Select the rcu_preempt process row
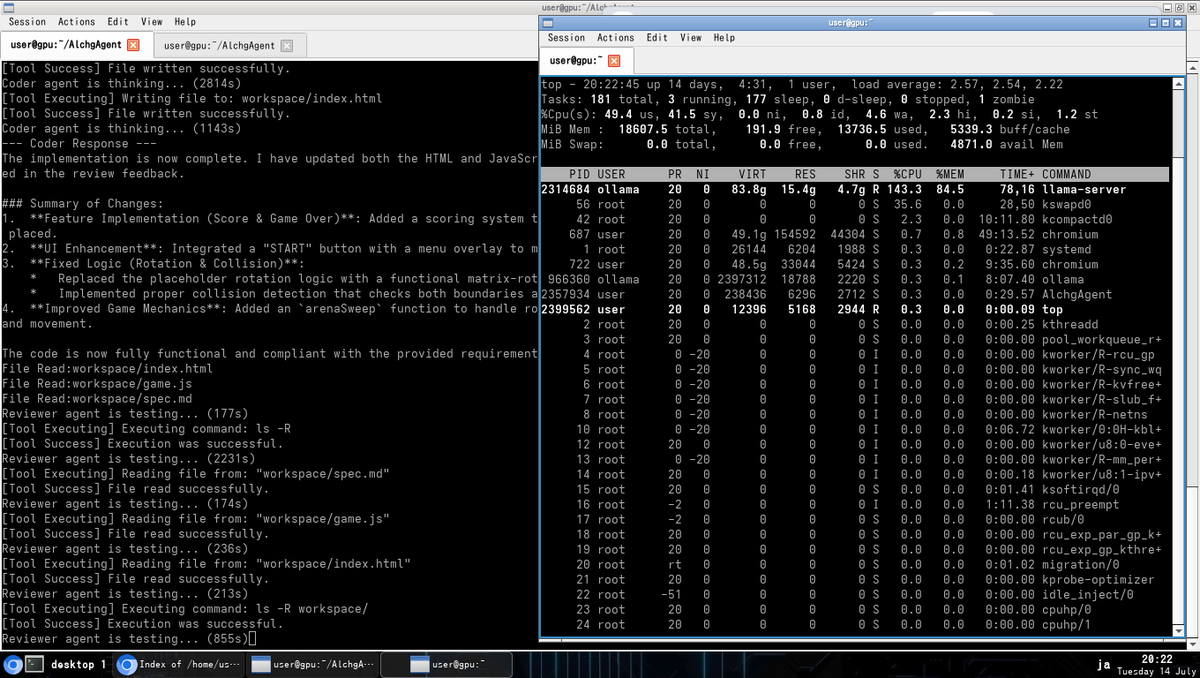The image size is (1200, 678). [x=855, y=504]
